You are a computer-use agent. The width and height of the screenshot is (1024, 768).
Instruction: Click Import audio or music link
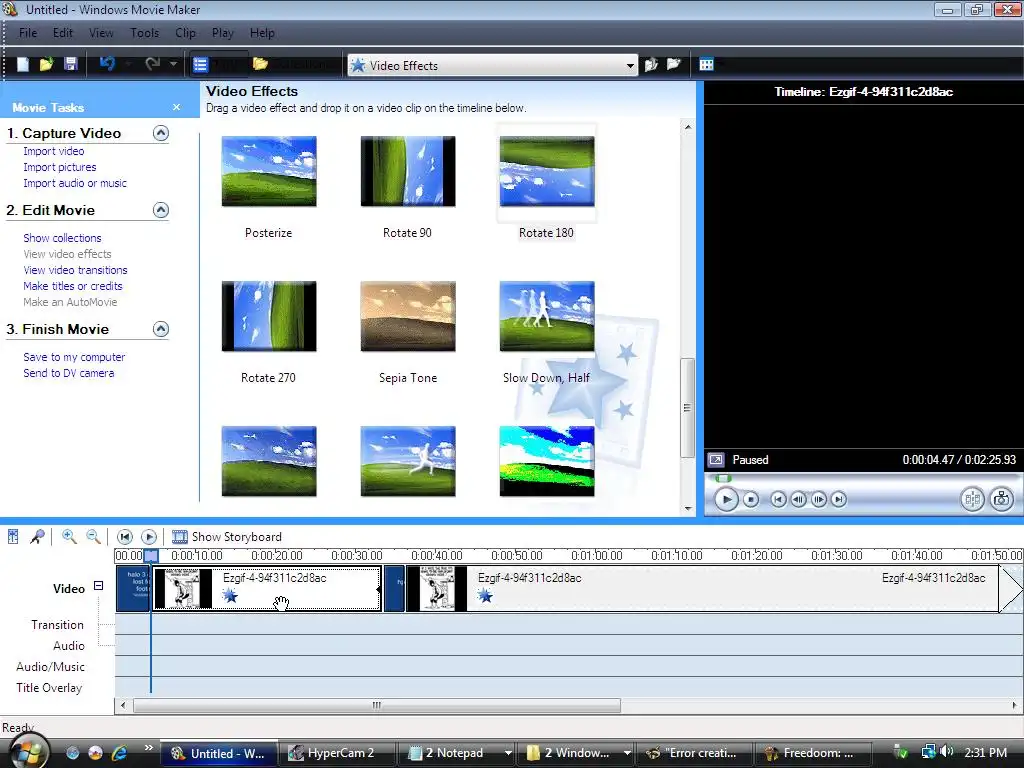click(x=75, y=184)
